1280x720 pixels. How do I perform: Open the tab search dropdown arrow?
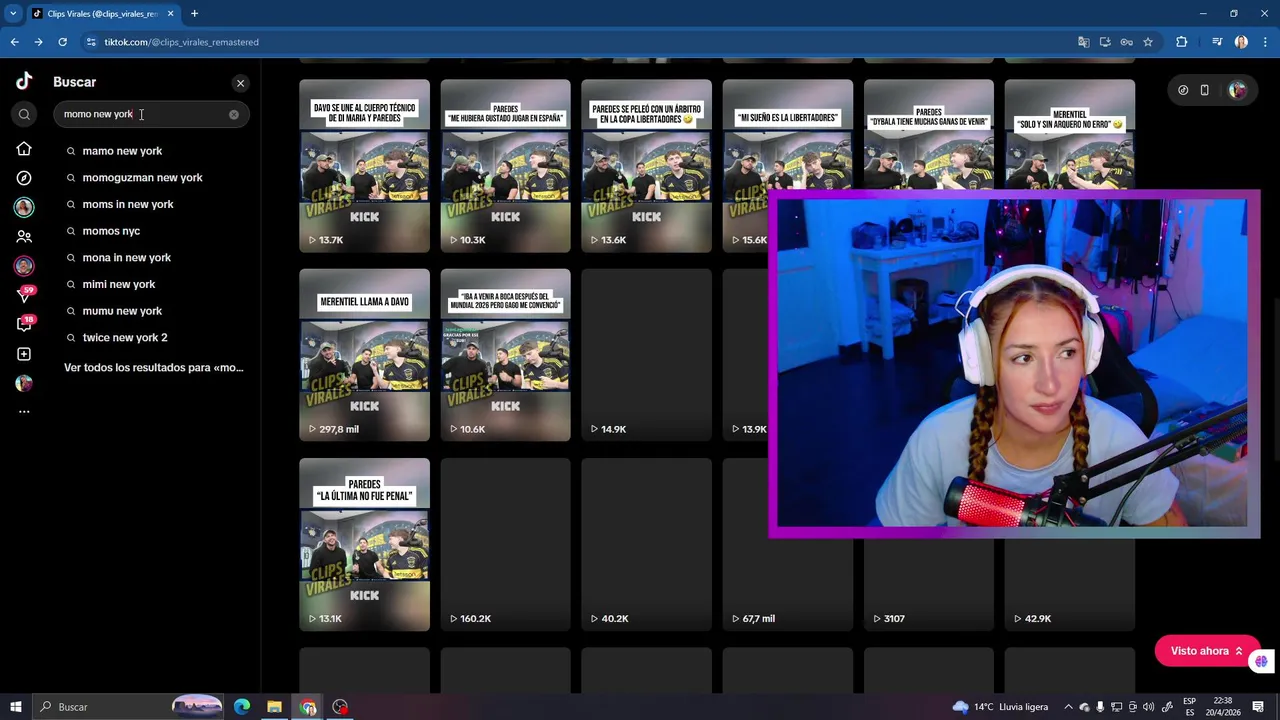pyautogui.click(x=13, y=14)
